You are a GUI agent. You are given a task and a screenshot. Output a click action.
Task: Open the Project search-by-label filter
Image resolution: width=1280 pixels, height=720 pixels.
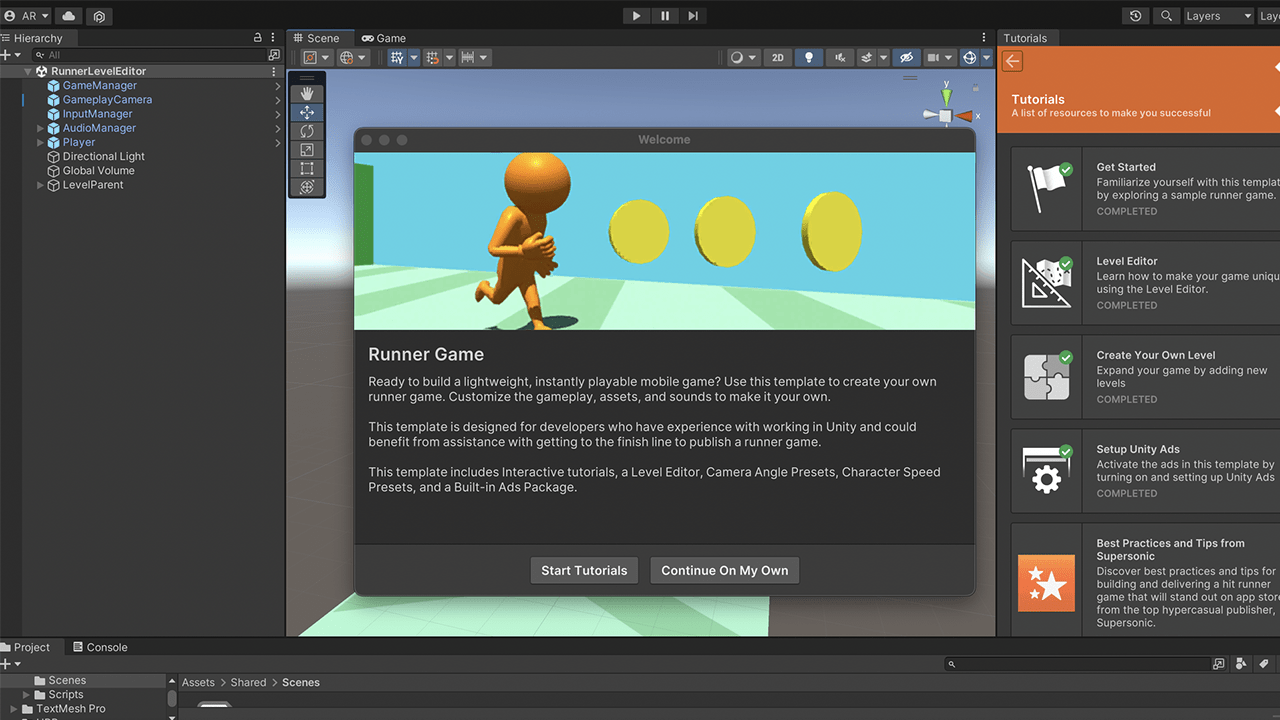click(1264, 664)
